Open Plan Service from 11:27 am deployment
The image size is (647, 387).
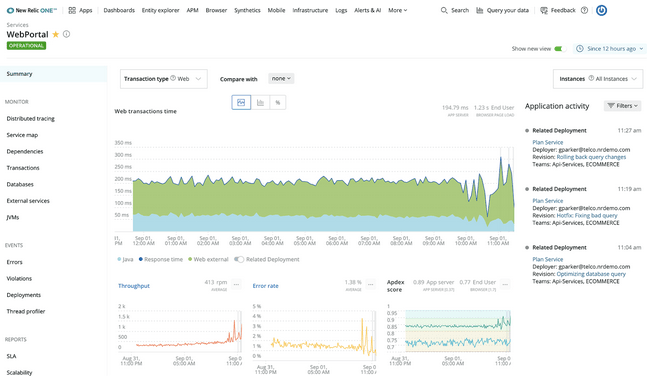pos(548,142)
